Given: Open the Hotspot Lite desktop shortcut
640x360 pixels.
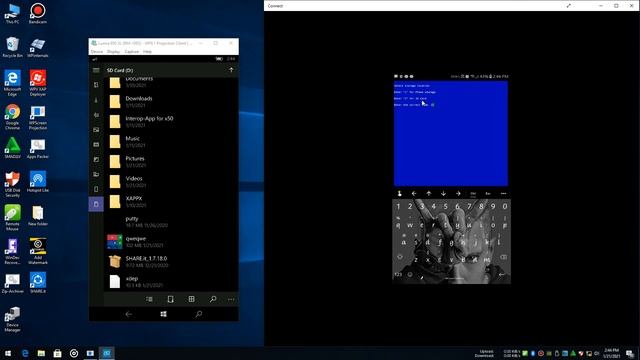Looking at the screenshot, I should [38, 182].
